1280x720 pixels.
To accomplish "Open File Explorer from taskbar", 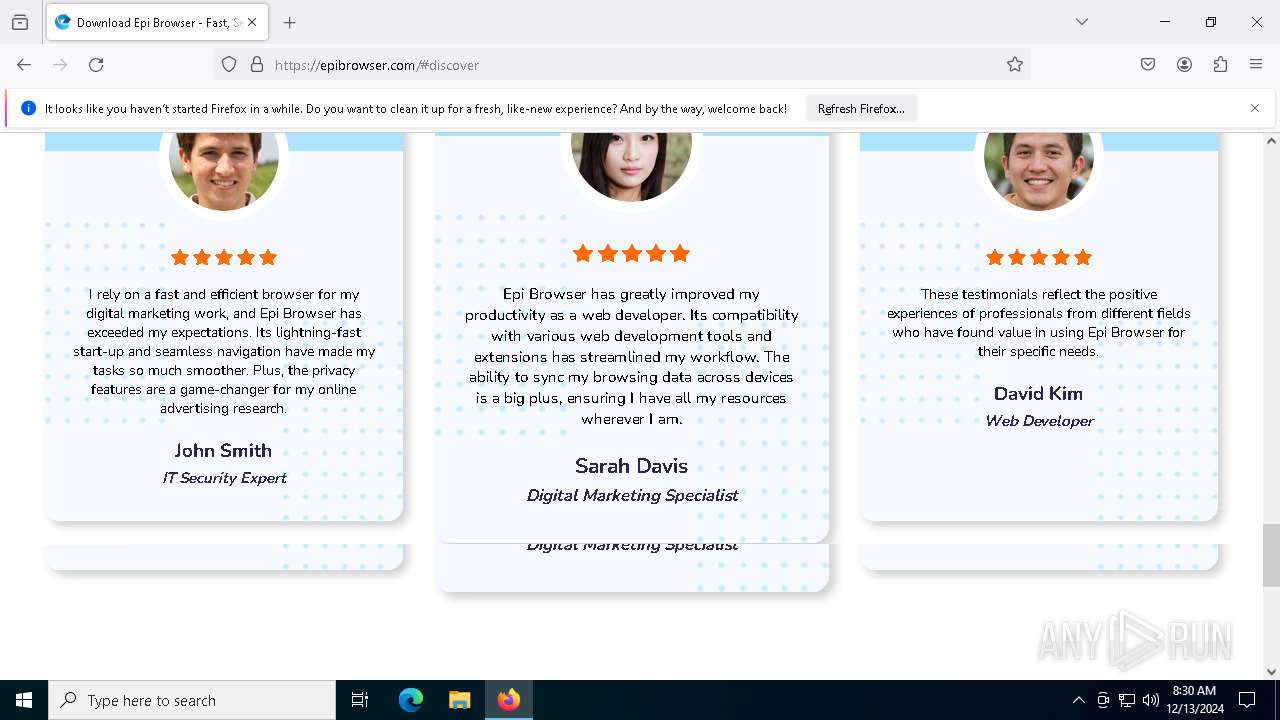I will point(459,700).
